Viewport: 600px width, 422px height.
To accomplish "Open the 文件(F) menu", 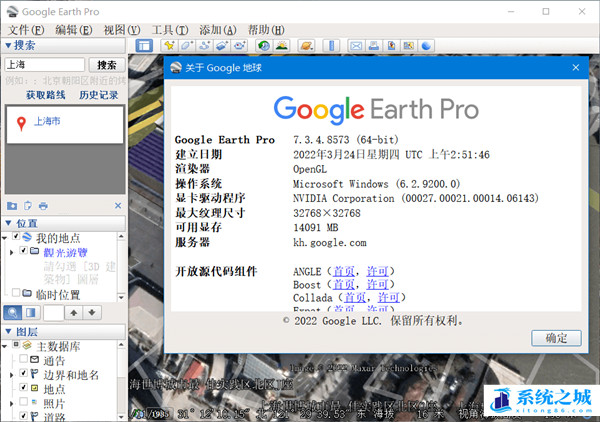I will 26,30.
